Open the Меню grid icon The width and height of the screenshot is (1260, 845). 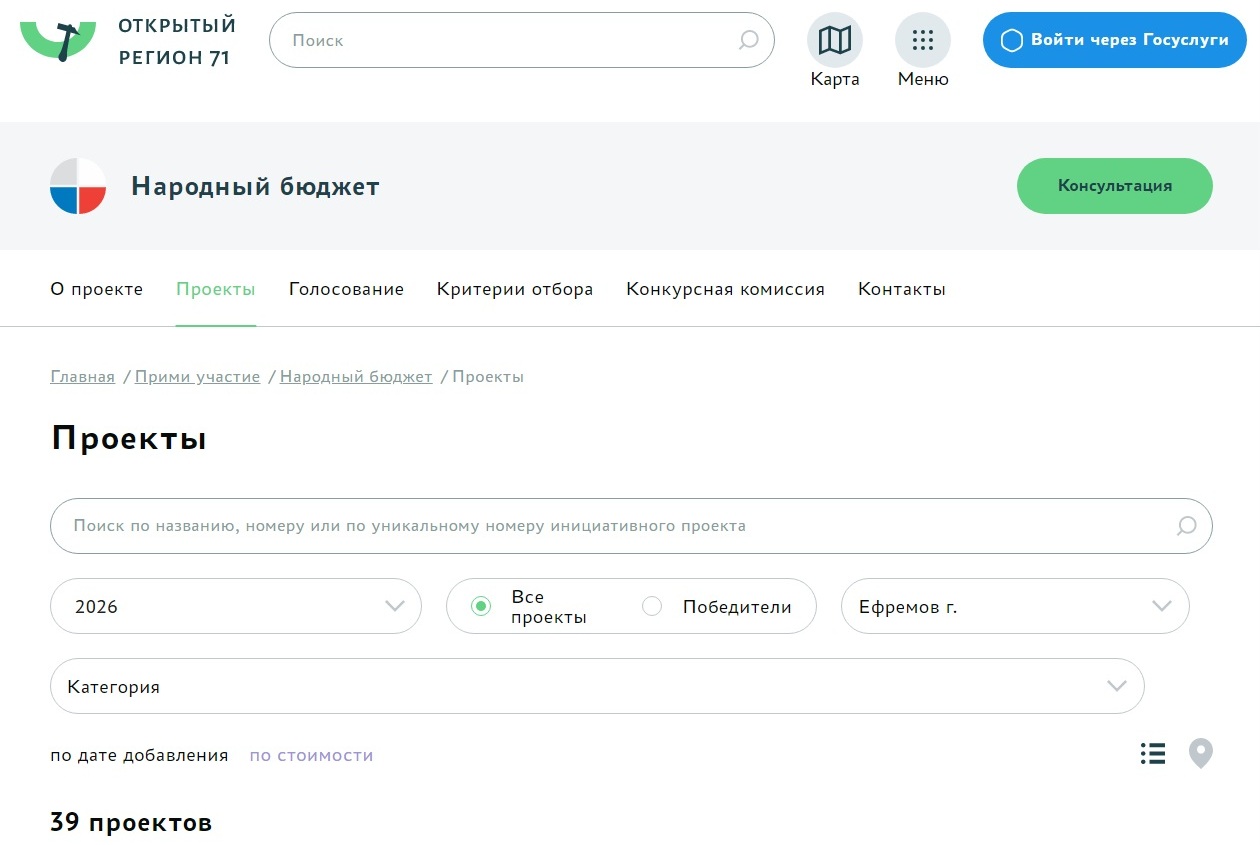tap(922, 41)
